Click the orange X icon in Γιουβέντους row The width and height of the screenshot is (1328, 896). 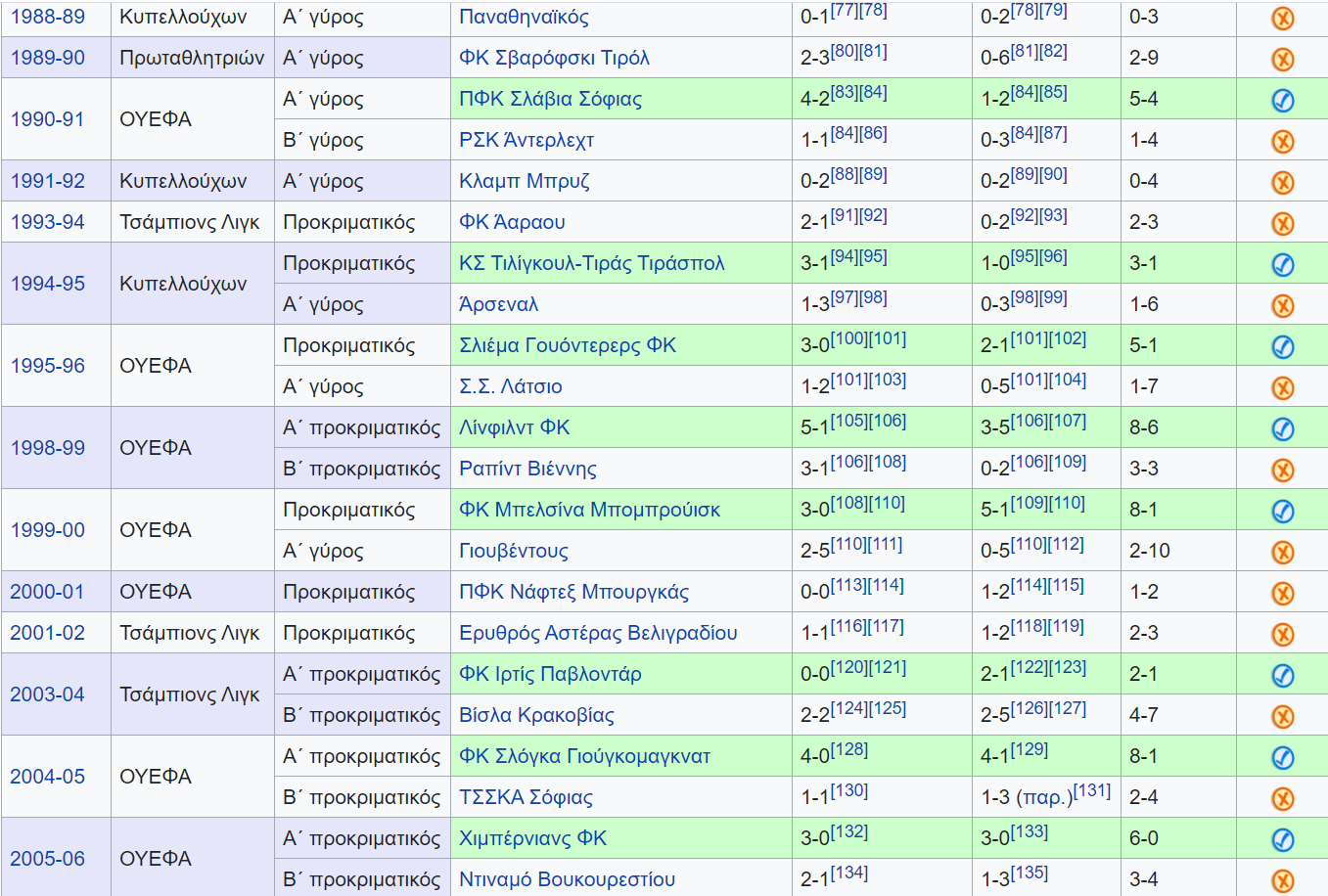tap(1282, 552)
